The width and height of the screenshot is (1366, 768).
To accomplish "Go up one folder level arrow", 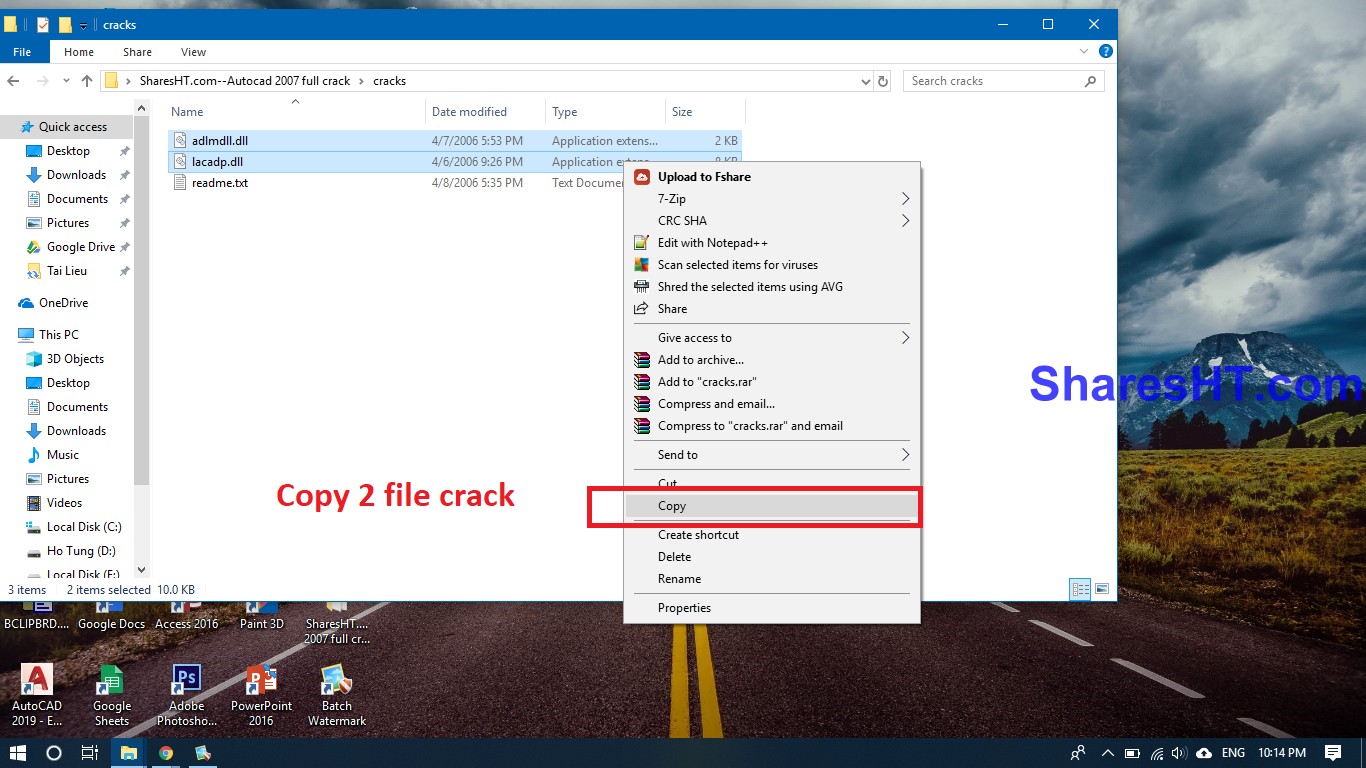I will (x=87, y=81).
